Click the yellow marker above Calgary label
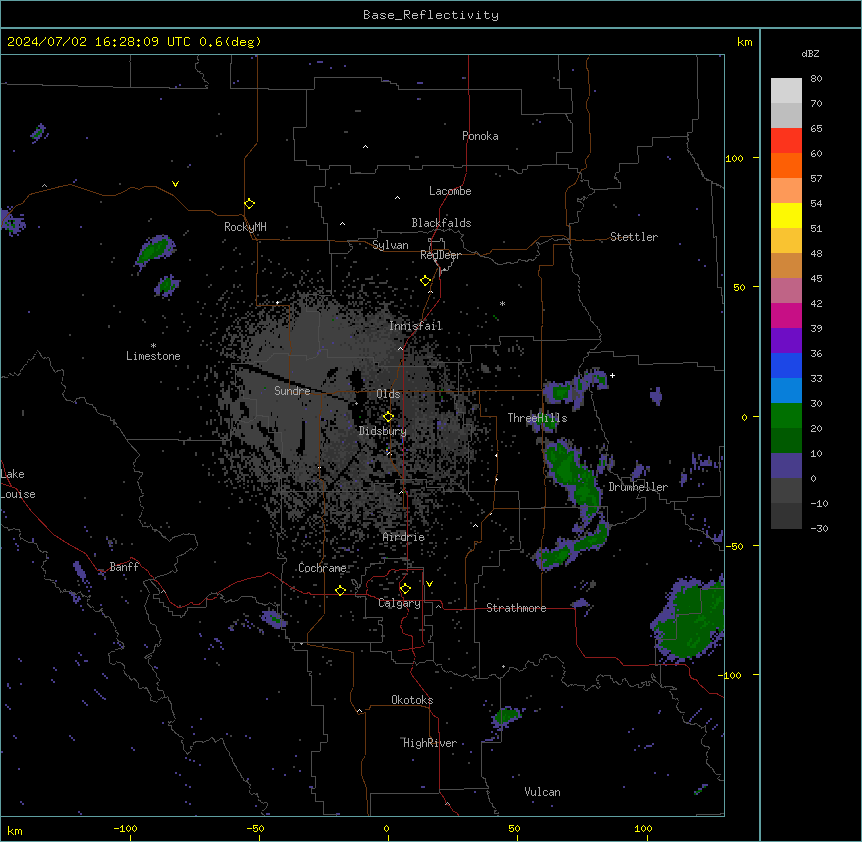862x842 pixels. [405, 589]
